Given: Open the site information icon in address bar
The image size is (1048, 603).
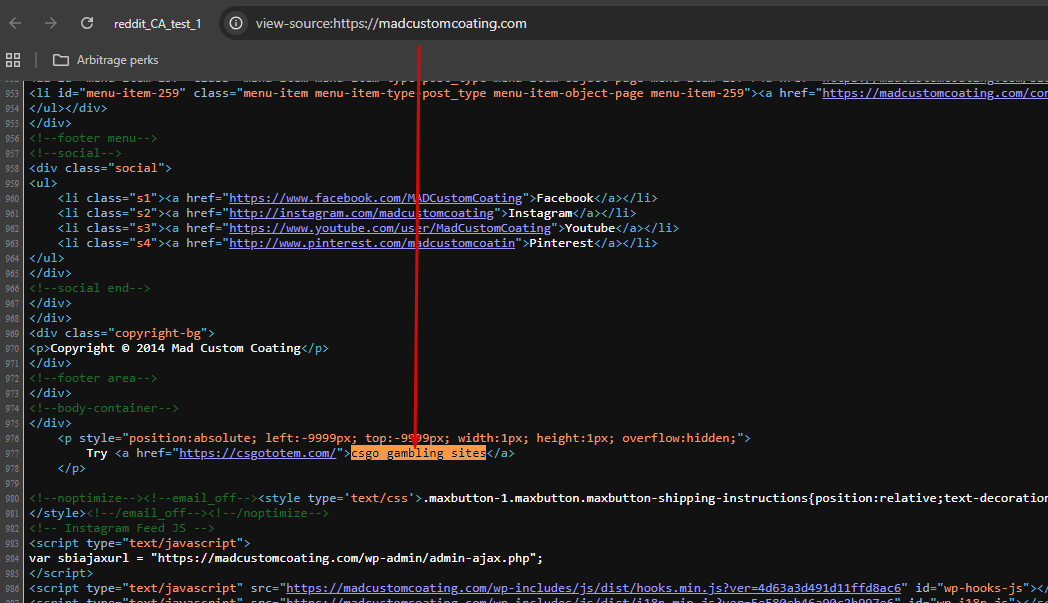Looking at the screenshot, I should [236, 23].
